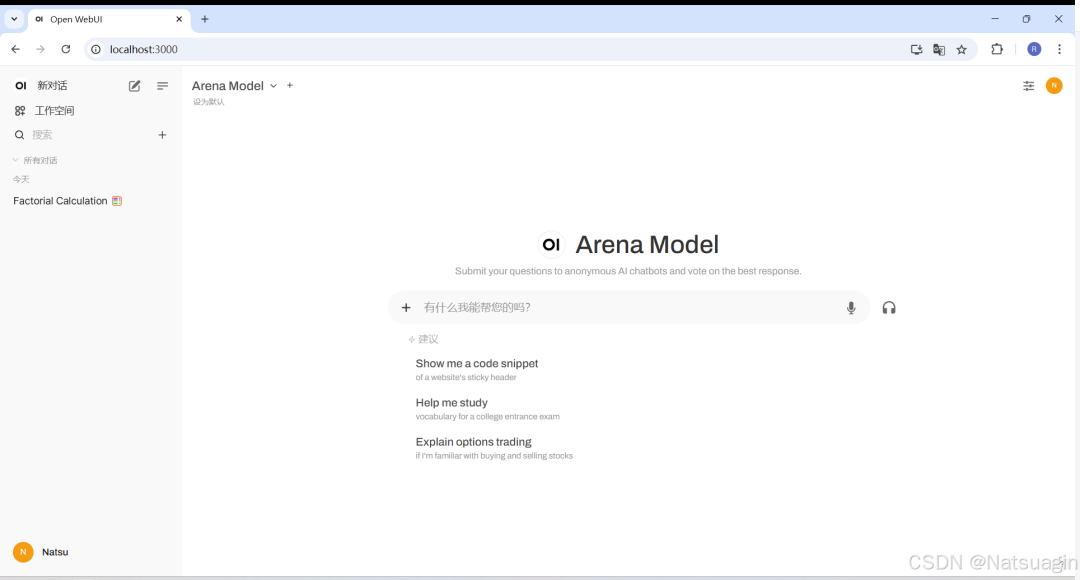Add new folder via plus beside search
Screen dimensions: 1080x580
(163, 135)
